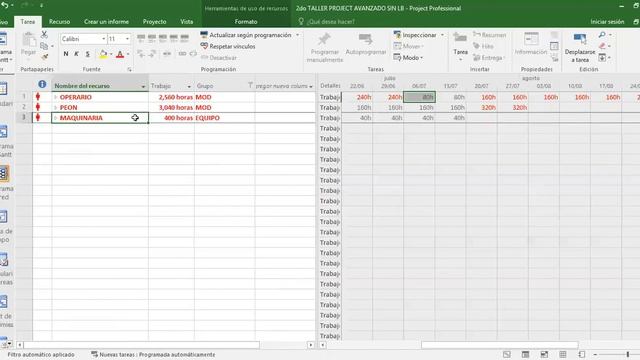Expand the OPERARIO resource row
Screen dimensions: 640x360
pos(56,97)
